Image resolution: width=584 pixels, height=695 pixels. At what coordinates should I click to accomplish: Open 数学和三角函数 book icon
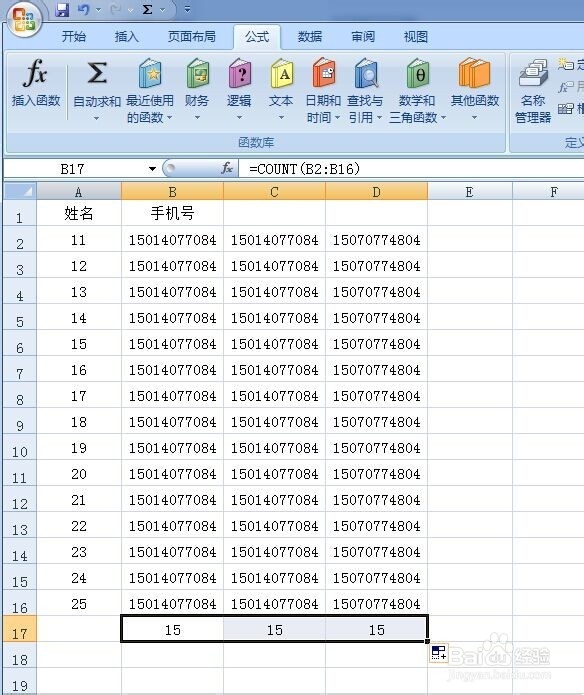tap(418, 74)
